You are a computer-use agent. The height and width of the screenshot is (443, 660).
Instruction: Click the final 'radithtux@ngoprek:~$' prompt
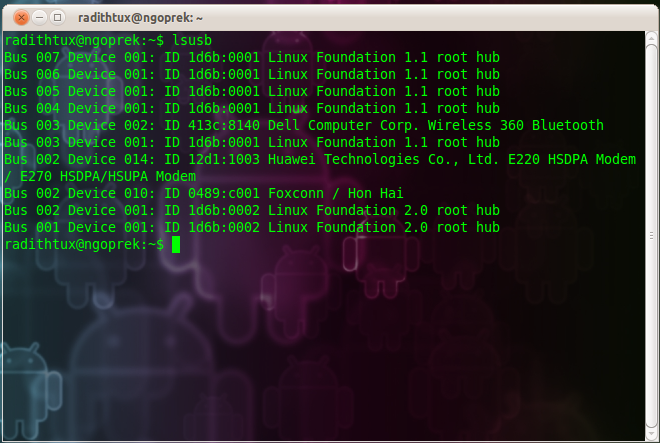click(x=84, y=244)
